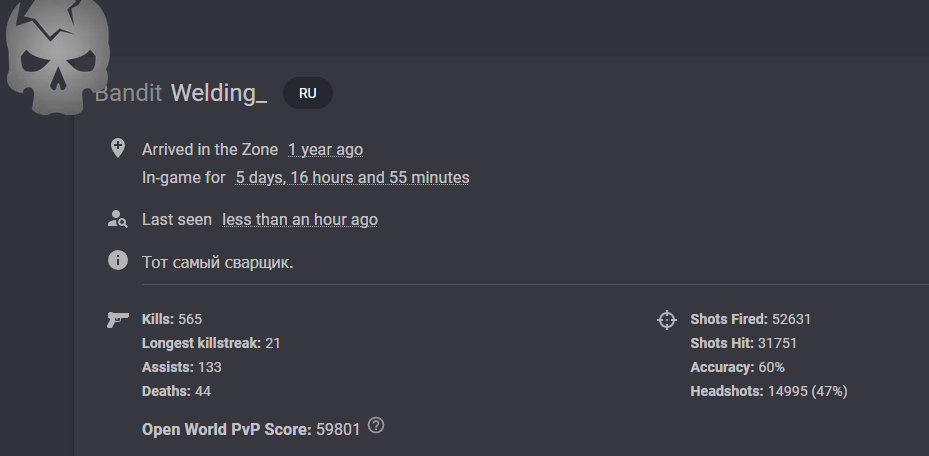Open the PvP Score help question mark
Screen dimensions: 929x456
[x=376, y=425]
